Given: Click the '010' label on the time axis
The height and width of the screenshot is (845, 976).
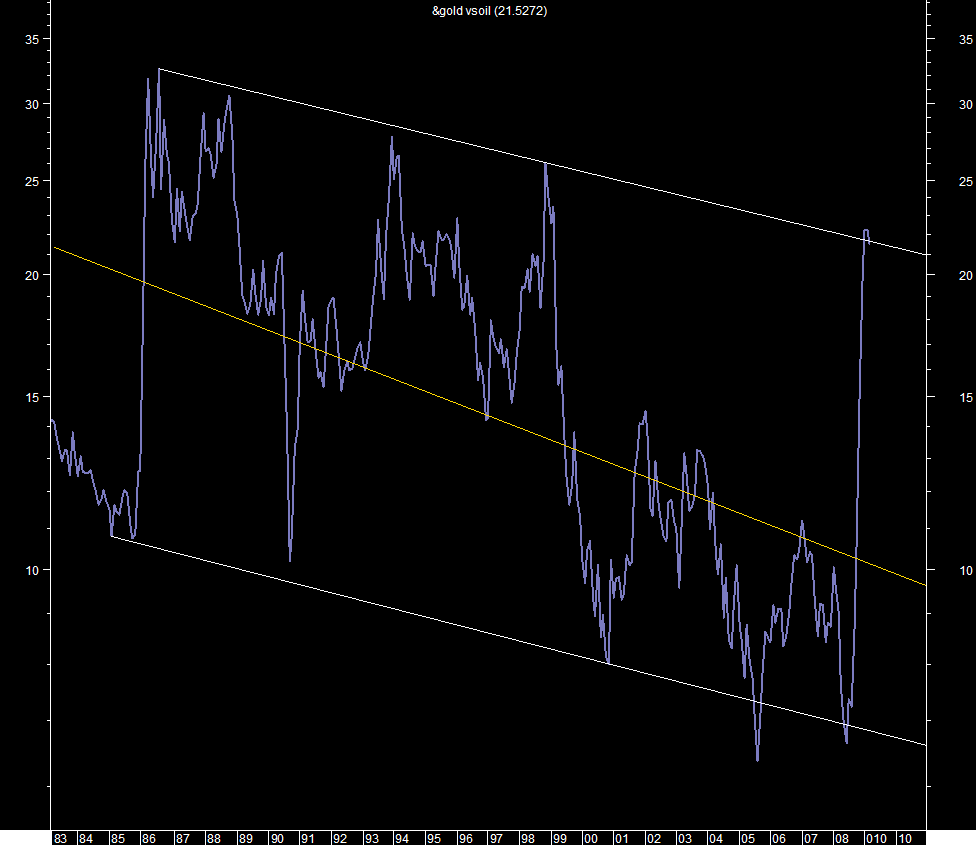Looking at the screenshot, I should coord(876,838).
